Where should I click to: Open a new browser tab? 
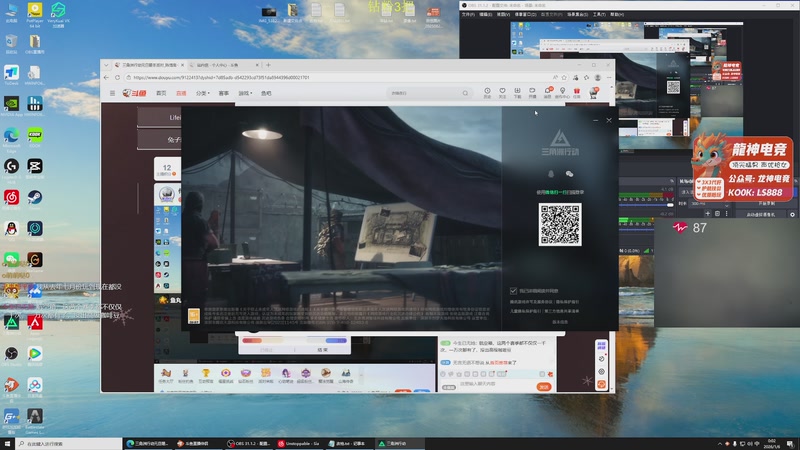pos(268,65)
